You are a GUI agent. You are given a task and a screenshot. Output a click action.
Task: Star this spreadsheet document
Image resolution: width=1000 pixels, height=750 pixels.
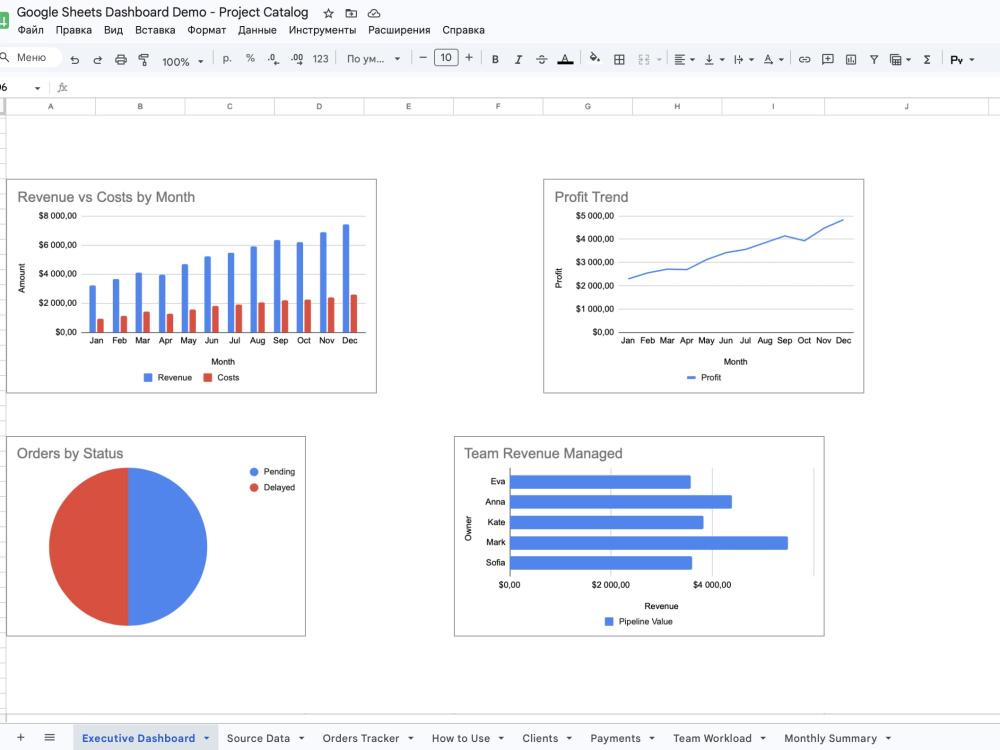328,13
